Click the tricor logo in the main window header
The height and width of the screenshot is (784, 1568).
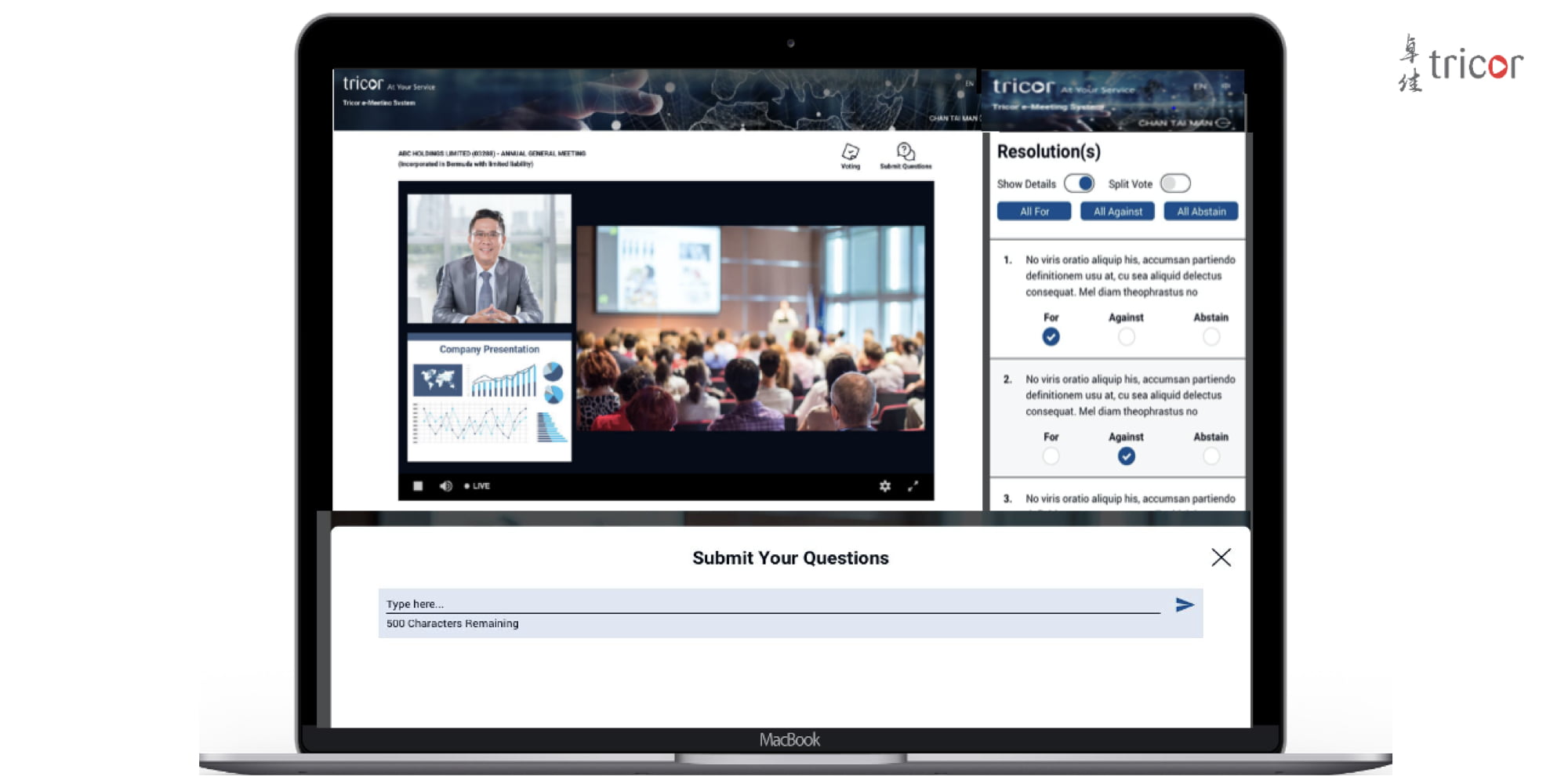(363, 83)
